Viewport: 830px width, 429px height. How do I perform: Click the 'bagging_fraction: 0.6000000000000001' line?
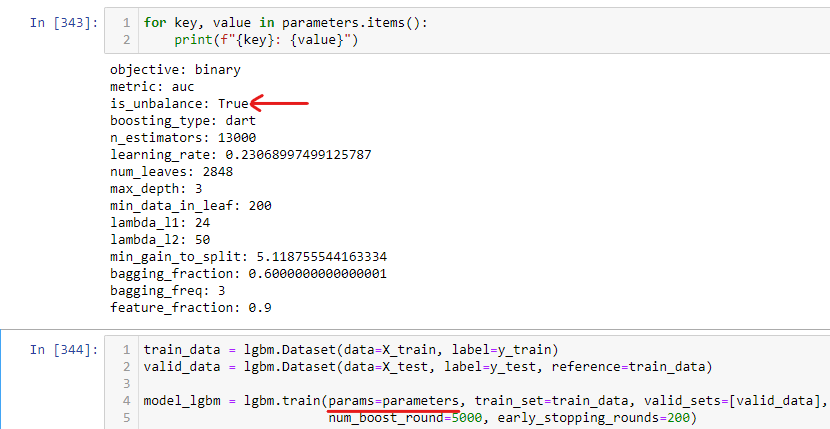coord(248,274)
